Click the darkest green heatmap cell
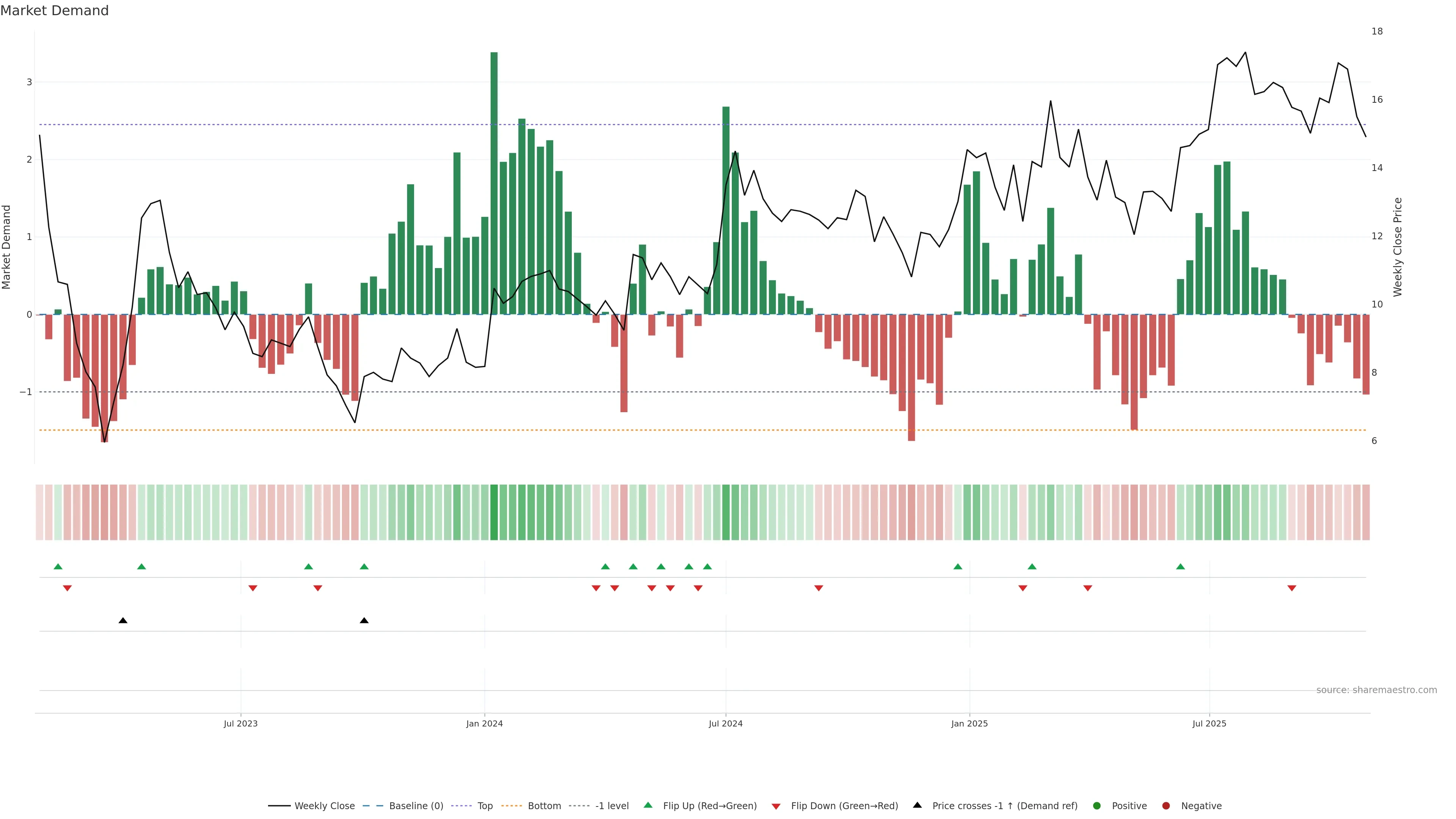 [x=494, y=512]
